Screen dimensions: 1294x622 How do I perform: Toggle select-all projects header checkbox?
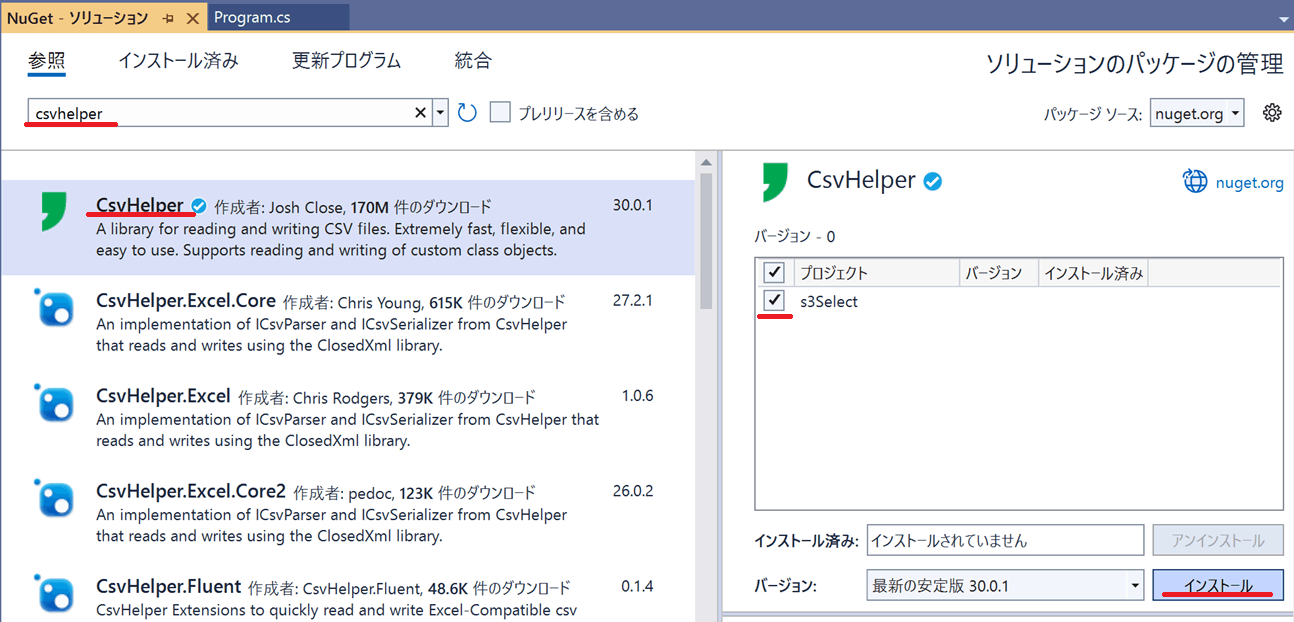774,272
